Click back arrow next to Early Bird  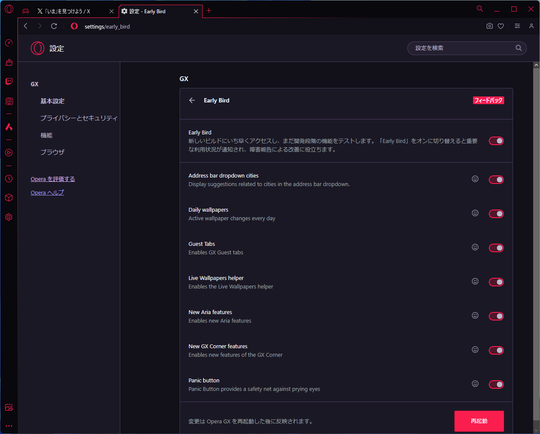point(192,100)
